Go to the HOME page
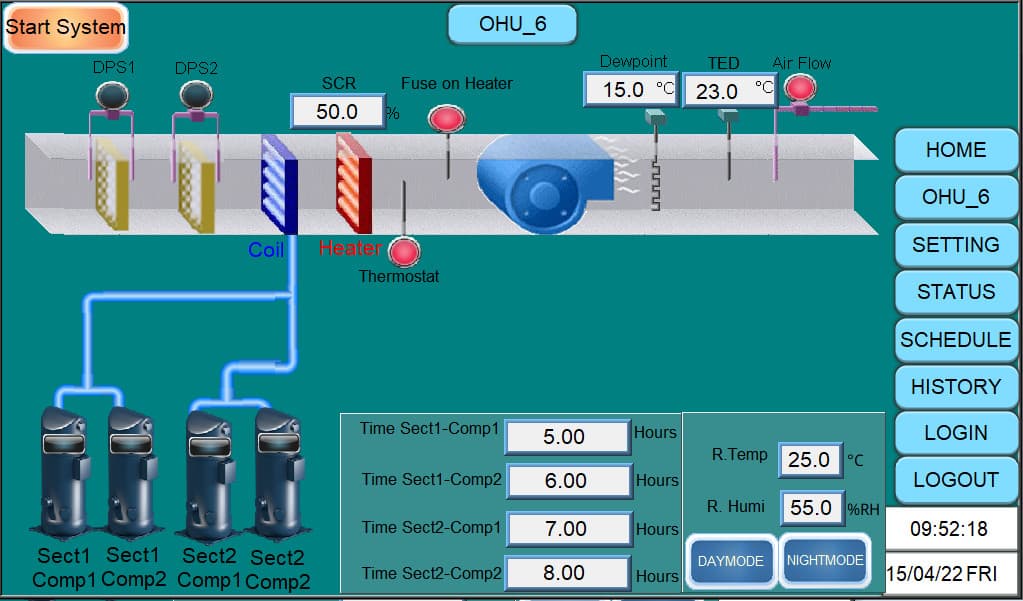The image size is (1023, 601). pyautogui.click(x=955, y=150)
